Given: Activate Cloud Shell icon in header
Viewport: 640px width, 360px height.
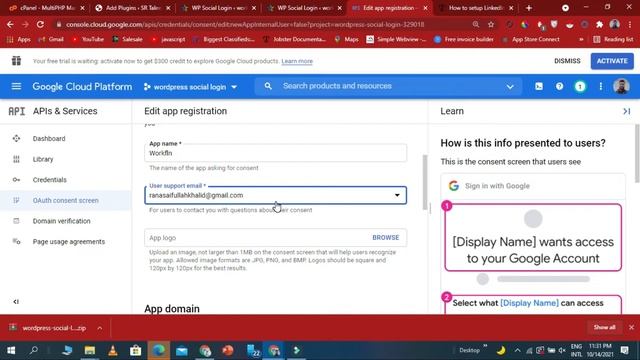Looking at the screenshot, I should pyautogui.click(x=539, y=87).
